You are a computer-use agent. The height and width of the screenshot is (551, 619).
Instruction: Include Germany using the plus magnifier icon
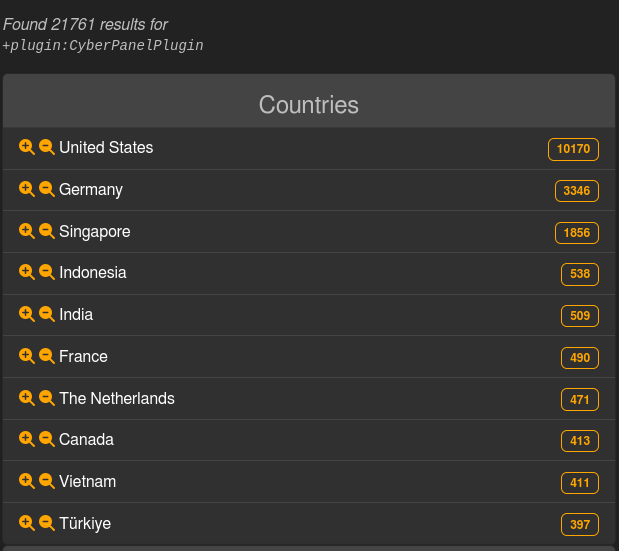point(27,189)
